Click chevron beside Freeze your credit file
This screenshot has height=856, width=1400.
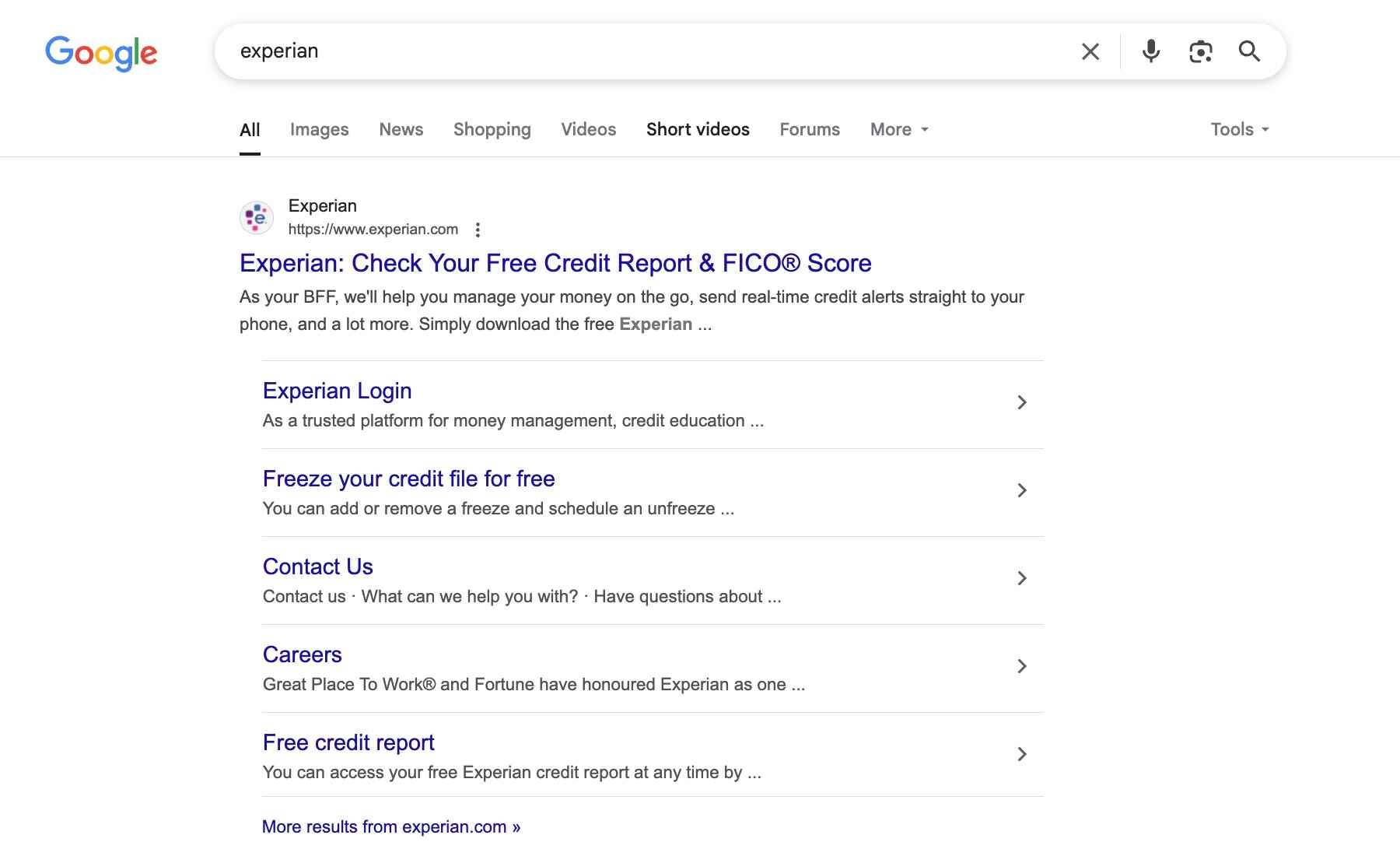(1022, 490)
